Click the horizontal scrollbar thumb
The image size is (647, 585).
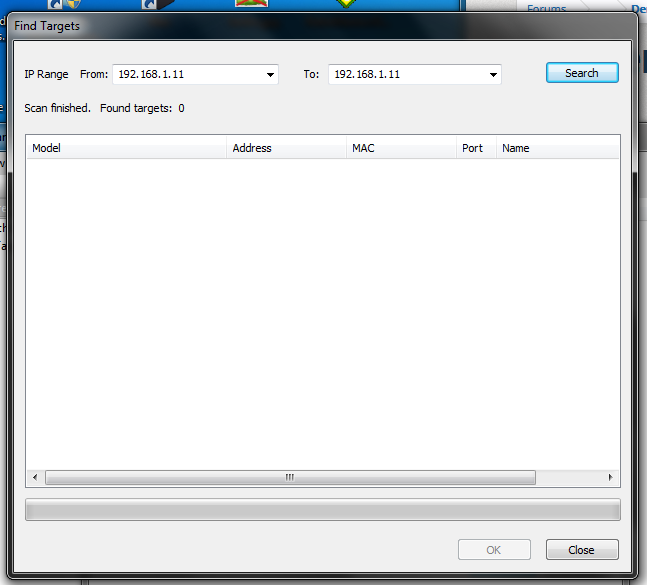click(x=290, y=477)
